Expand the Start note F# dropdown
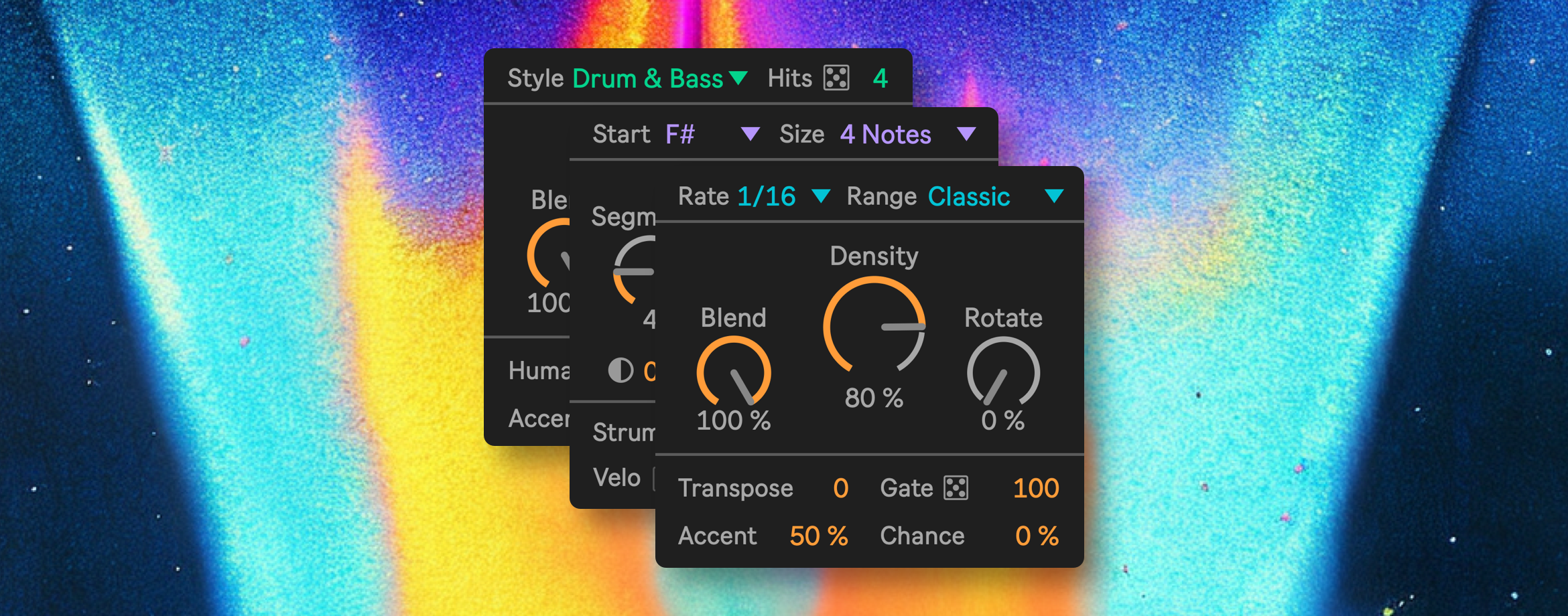 point(750,135)
